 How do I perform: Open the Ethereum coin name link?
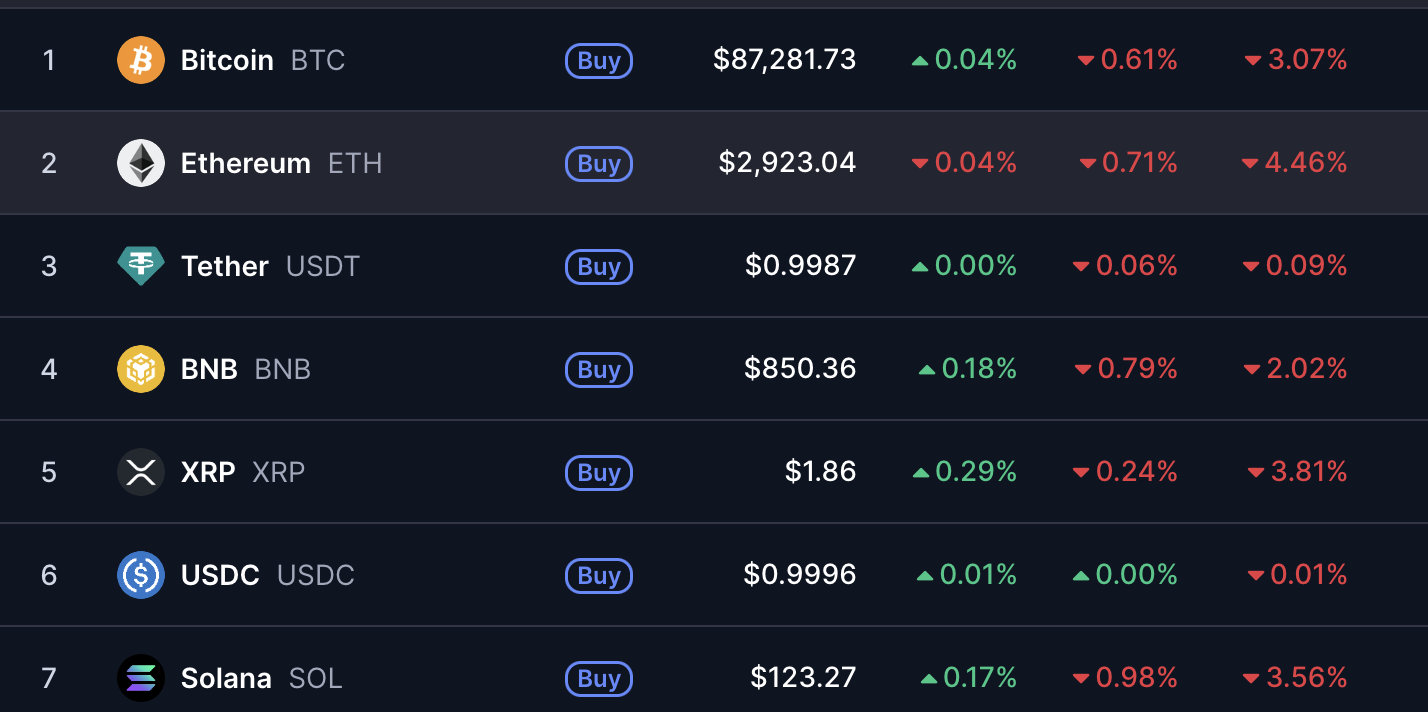244,163
